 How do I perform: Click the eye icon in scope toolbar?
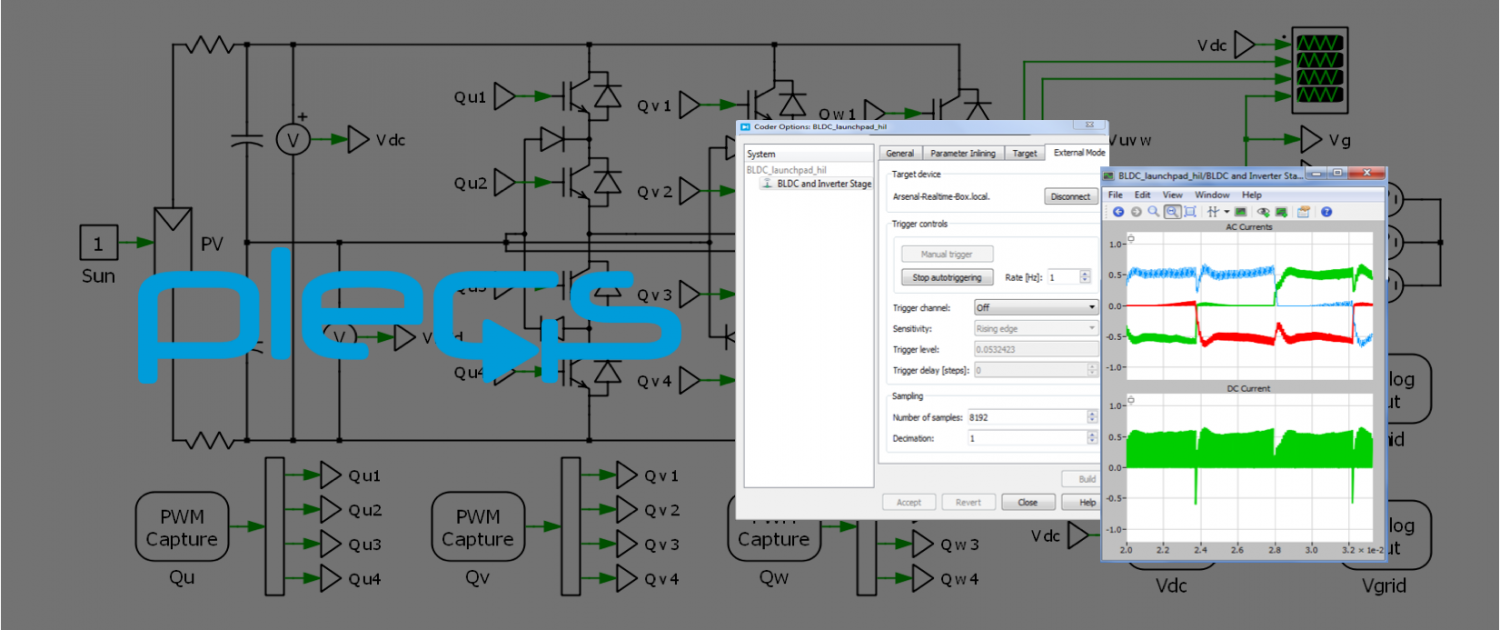(1264, 212)
